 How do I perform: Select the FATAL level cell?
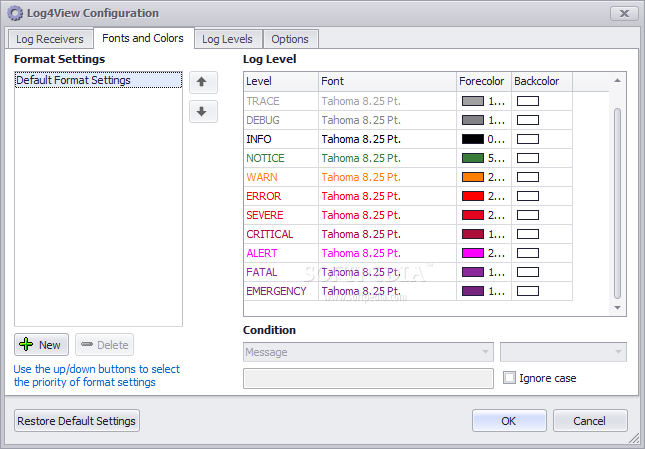[281, 272]
